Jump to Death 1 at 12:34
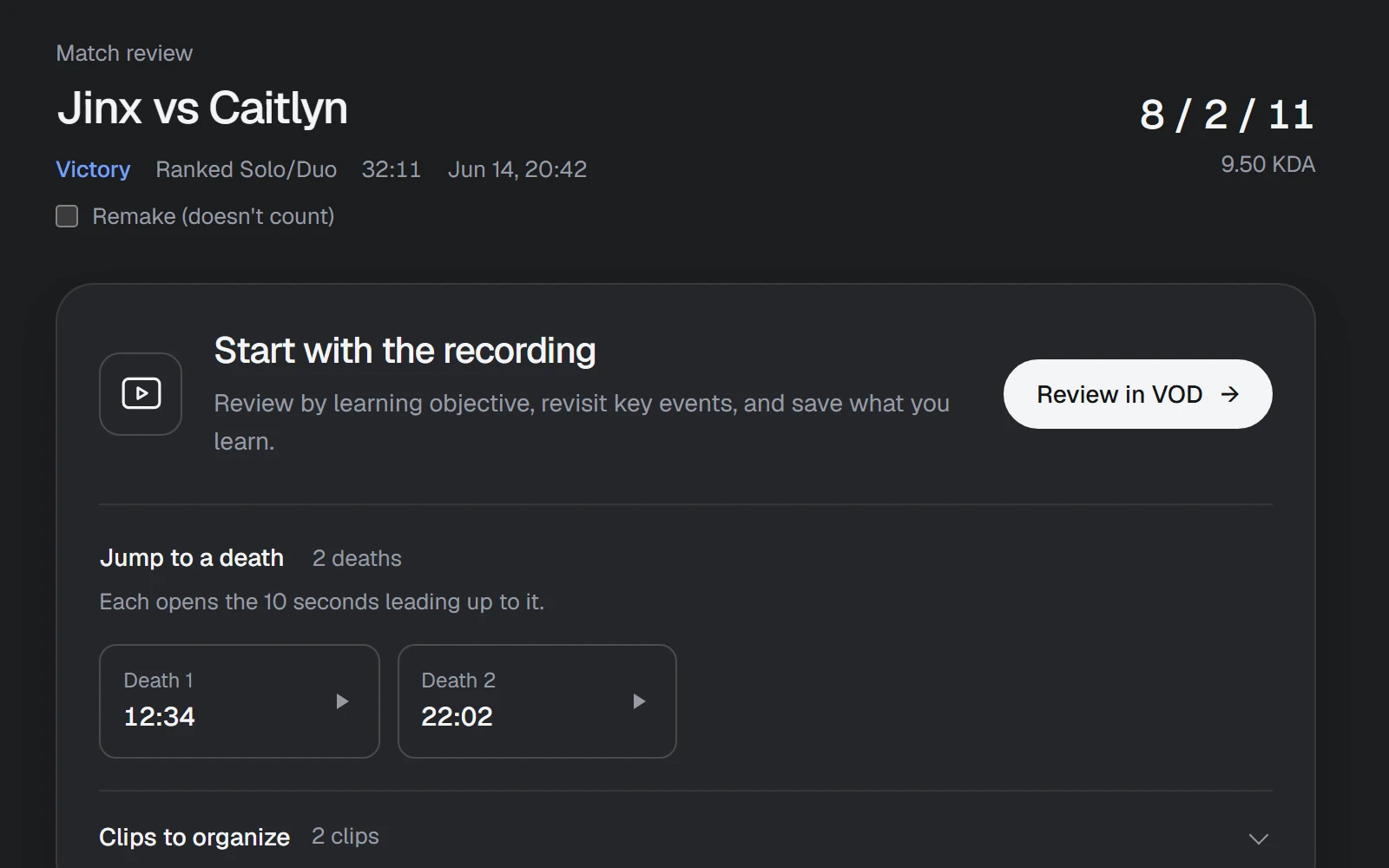 pos(240,701)
